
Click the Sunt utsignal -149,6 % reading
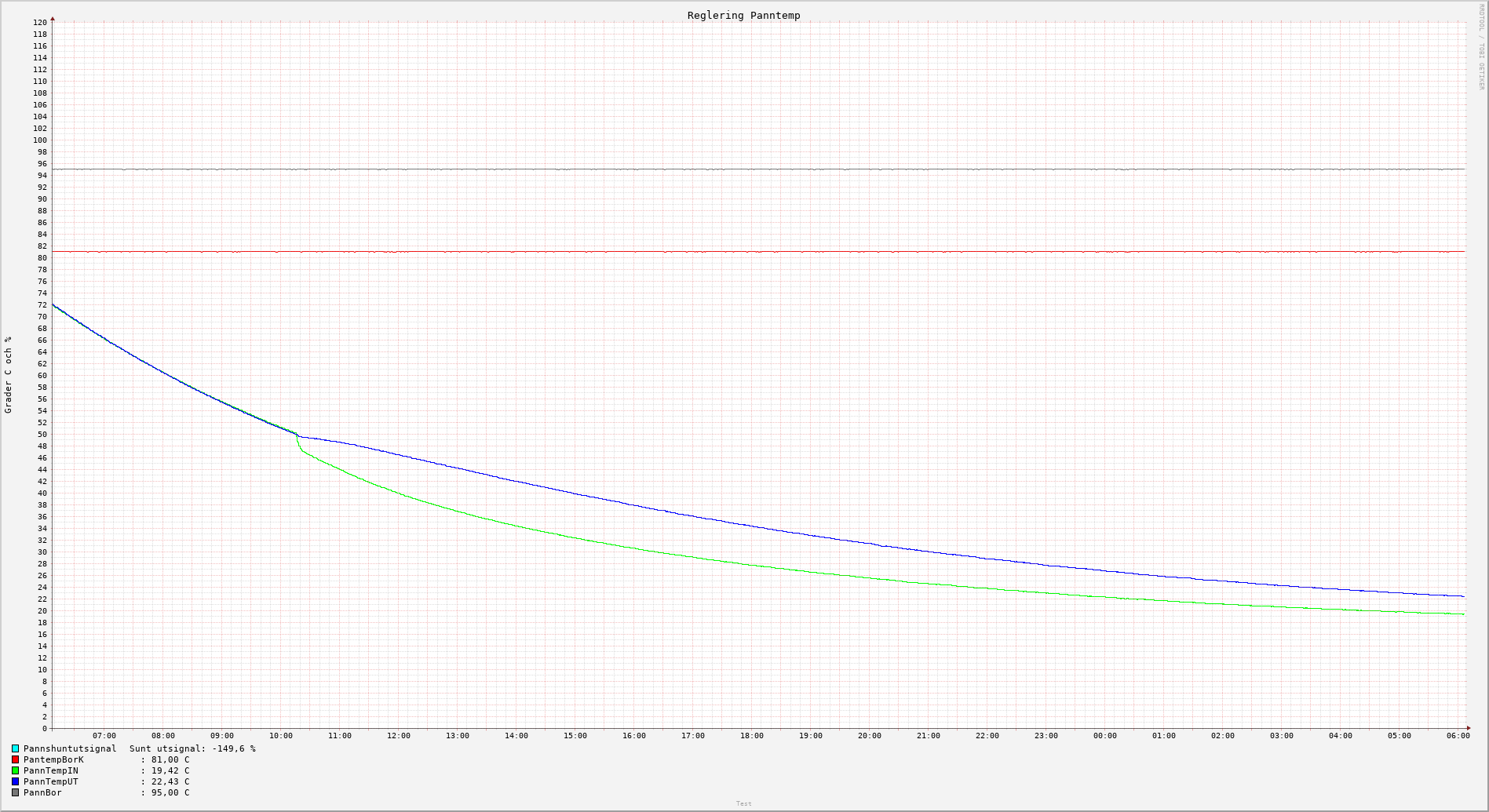point(192,748)
